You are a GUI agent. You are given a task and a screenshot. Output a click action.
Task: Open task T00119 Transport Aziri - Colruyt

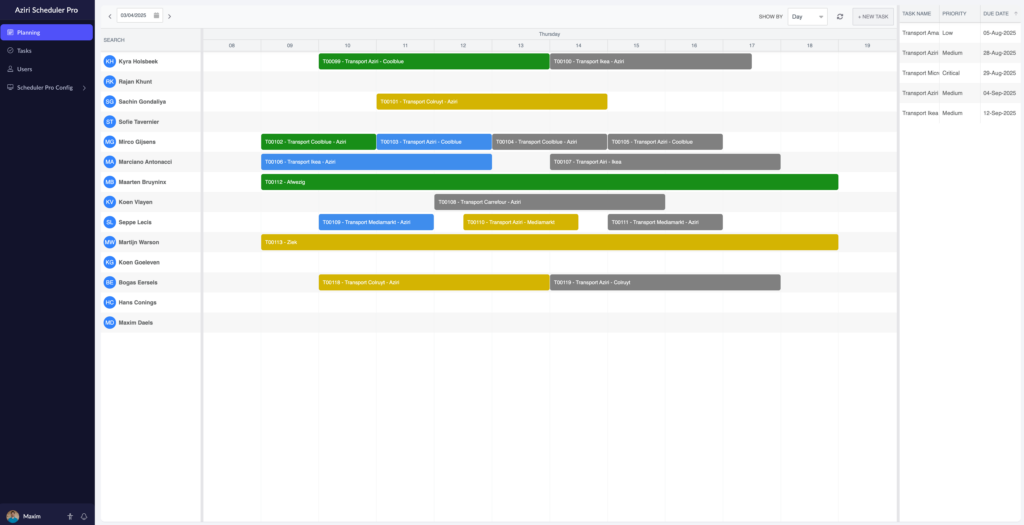pos(665,282)
